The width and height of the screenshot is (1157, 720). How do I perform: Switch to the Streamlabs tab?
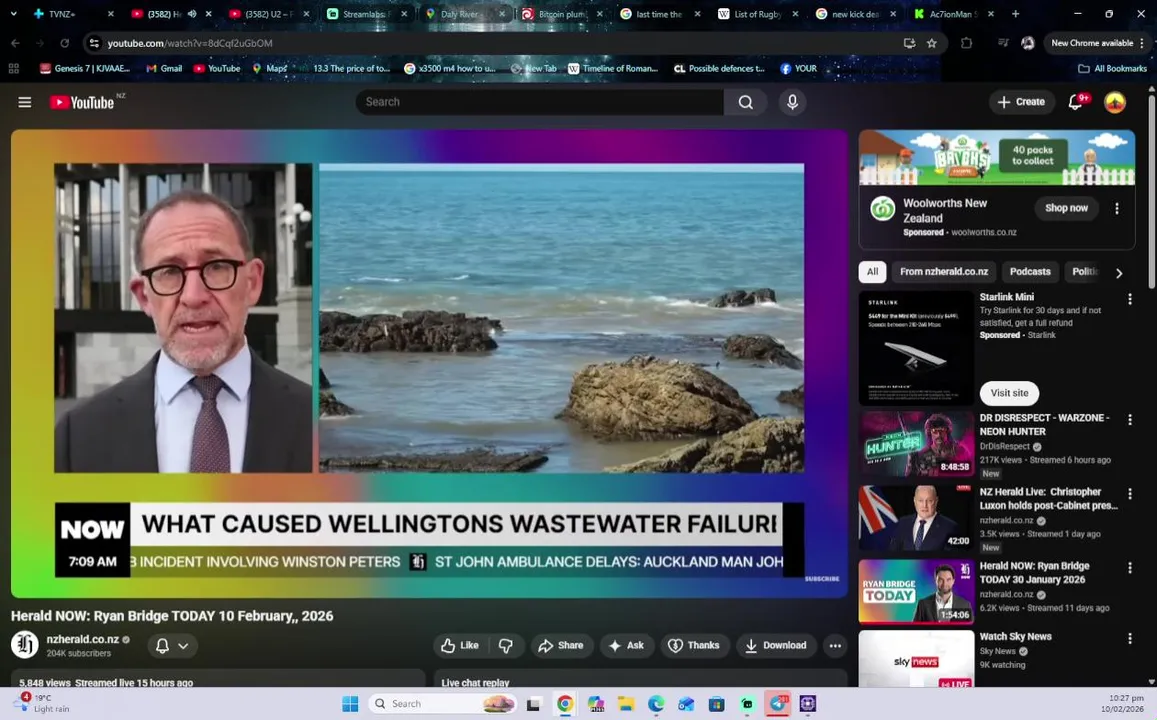click(366, 14)
